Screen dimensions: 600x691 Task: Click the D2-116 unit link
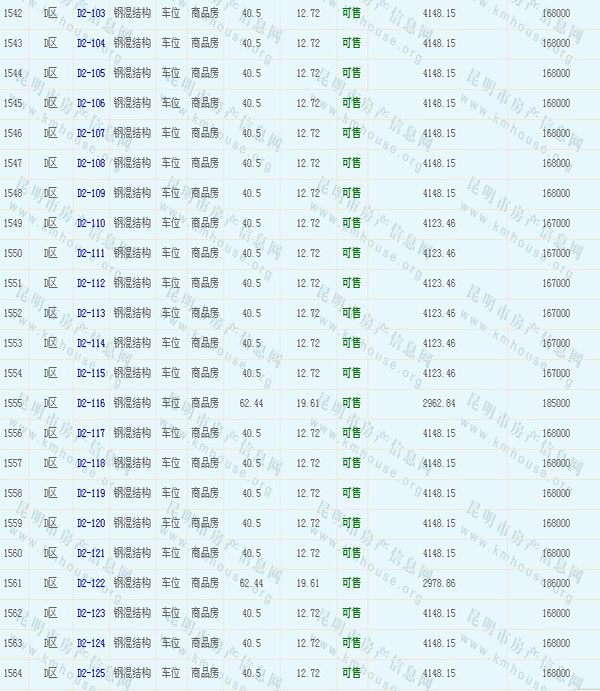click(x=90, y=404)
